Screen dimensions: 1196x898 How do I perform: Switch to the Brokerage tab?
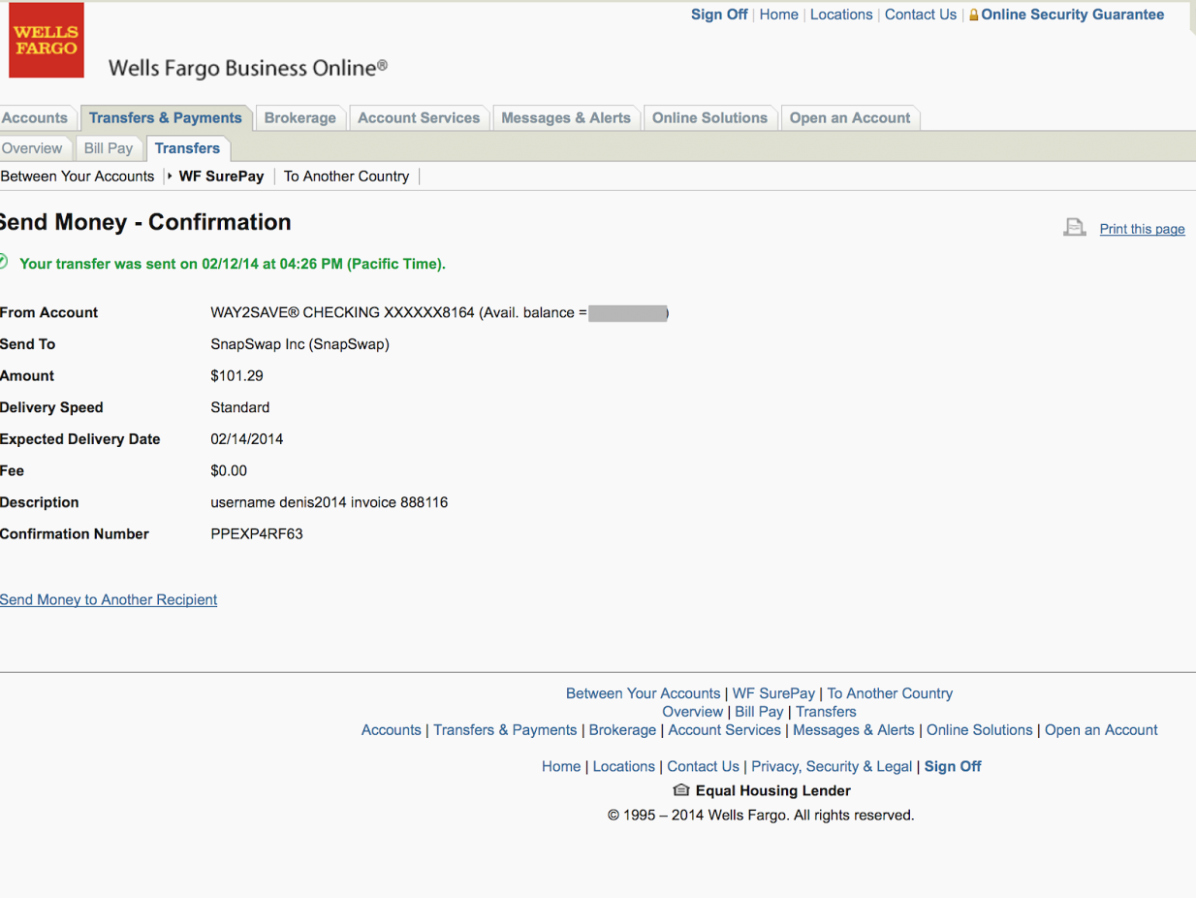tap(300, 117)
